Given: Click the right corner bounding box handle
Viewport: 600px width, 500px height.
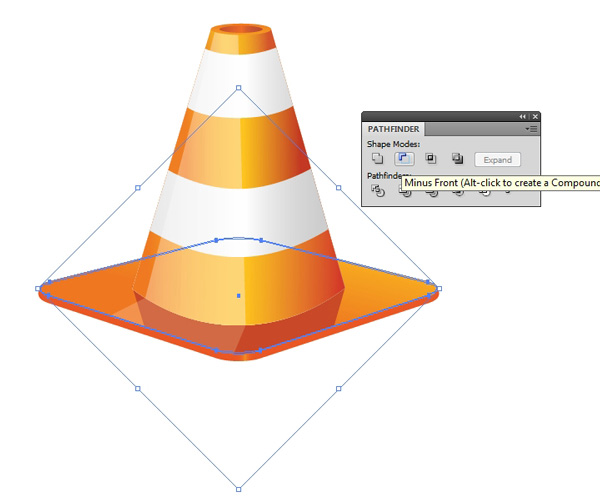Looking at the screenshot, I should pos(439,288).
